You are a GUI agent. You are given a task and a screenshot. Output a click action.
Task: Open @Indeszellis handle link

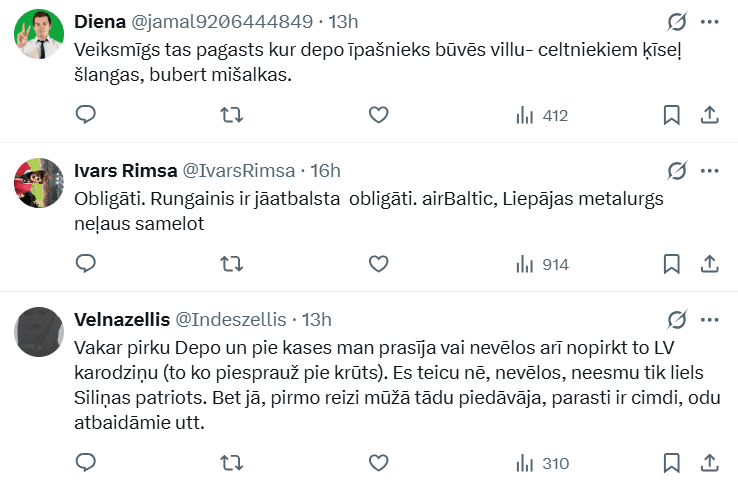coord(231,320)
